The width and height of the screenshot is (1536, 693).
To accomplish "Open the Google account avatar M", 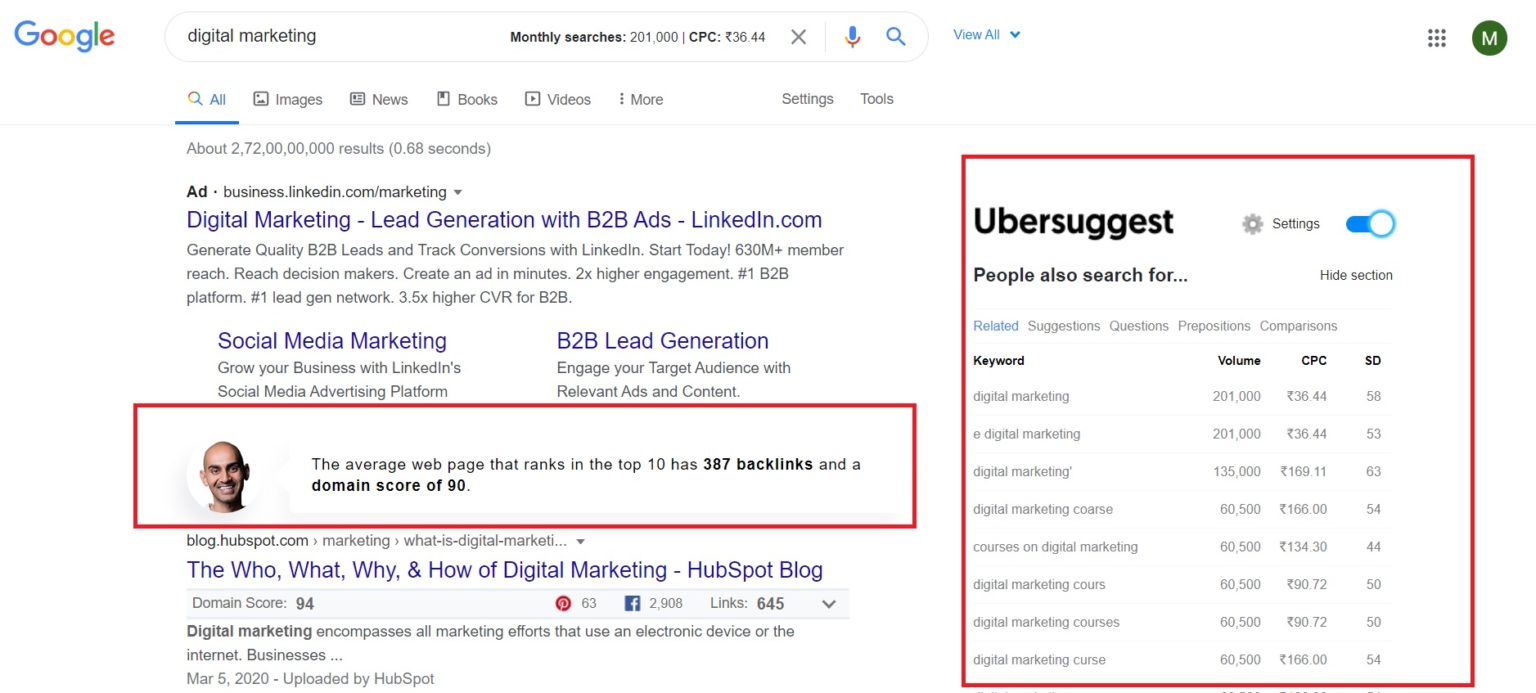I will (1489, 38).
